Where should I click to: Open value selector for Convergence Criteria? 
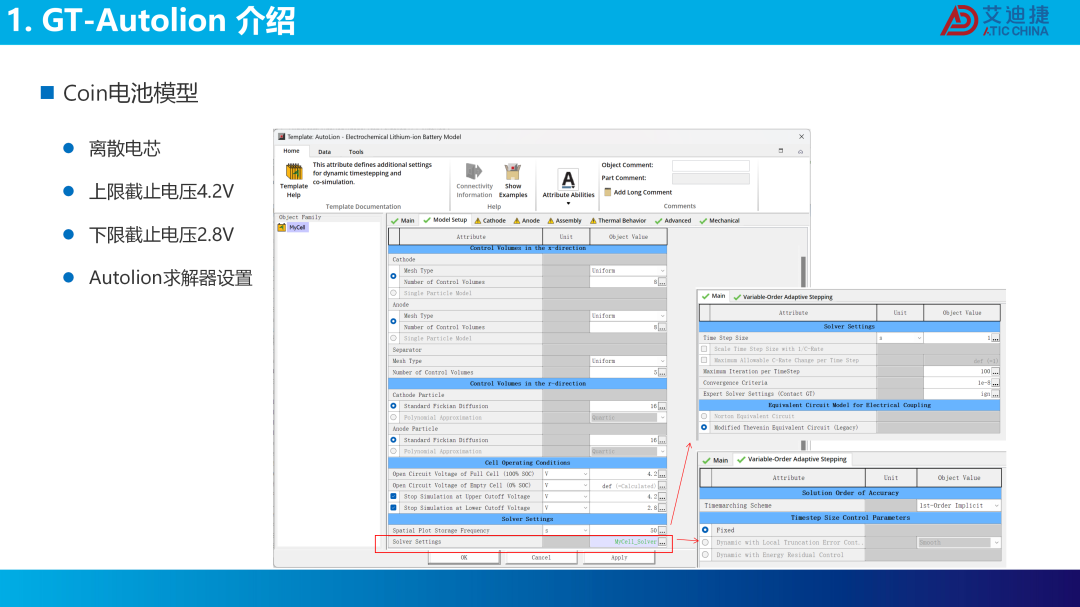point(995,383)
